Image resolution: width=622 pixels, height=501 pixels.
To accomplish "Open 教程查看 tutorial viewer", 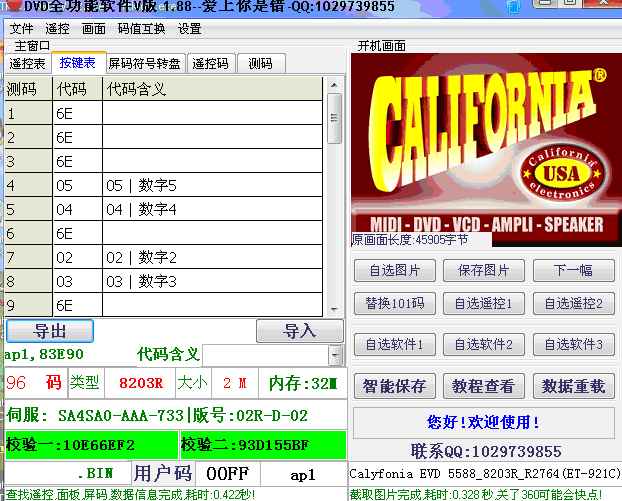I will click(484, 386).
